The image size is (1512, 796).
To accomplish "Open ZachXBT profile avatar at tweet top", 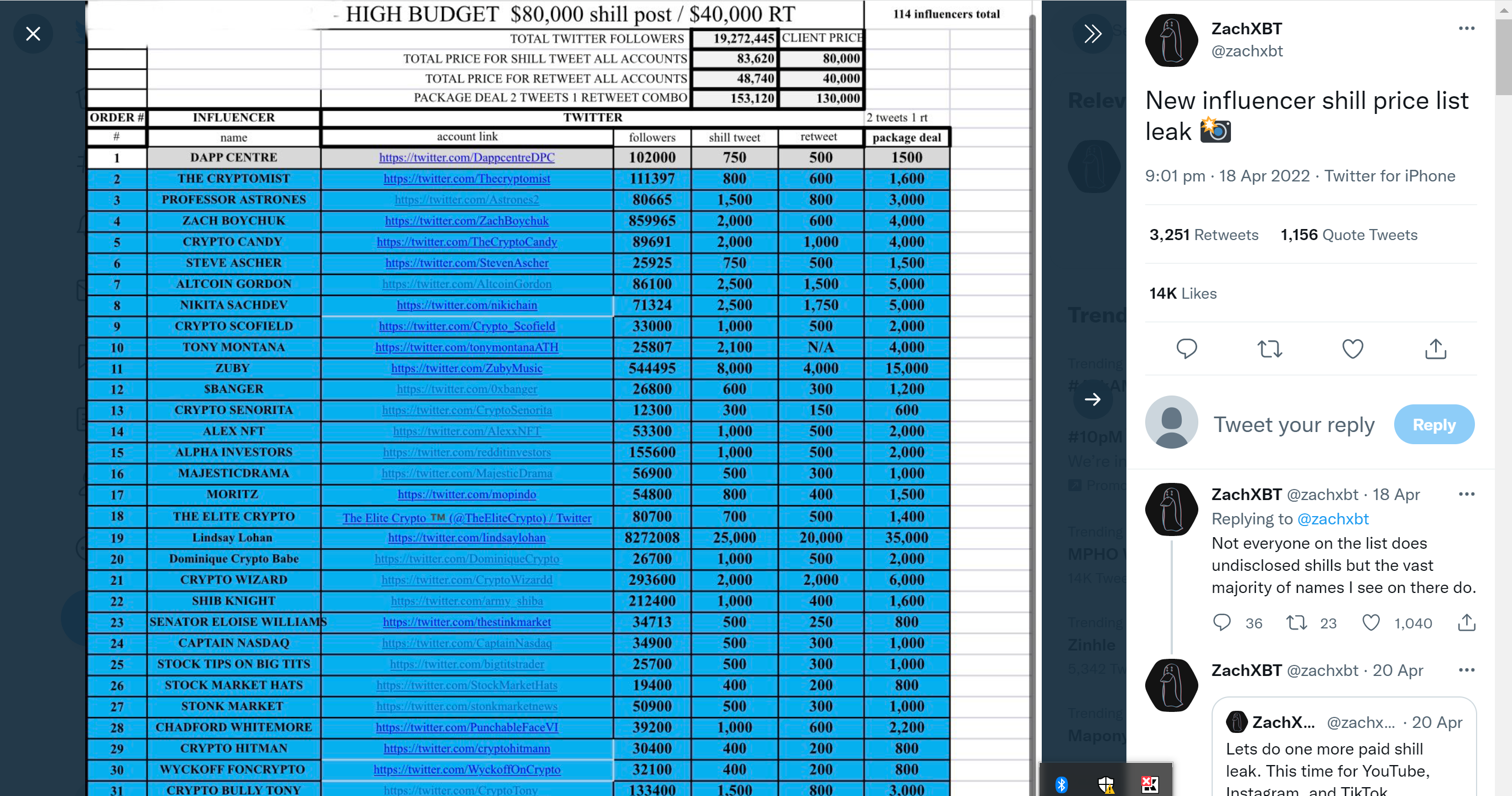I will (1171, 40).
